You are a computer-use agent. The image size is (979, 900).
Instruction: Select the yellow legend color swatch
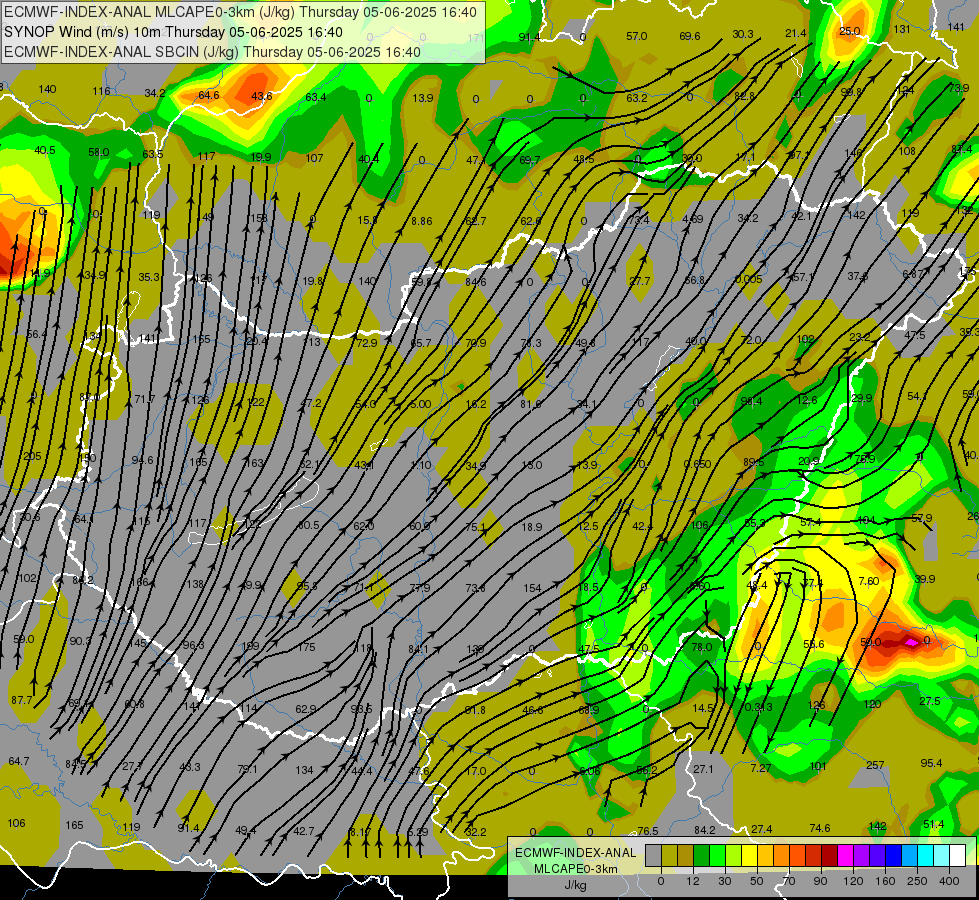(750, 855)
